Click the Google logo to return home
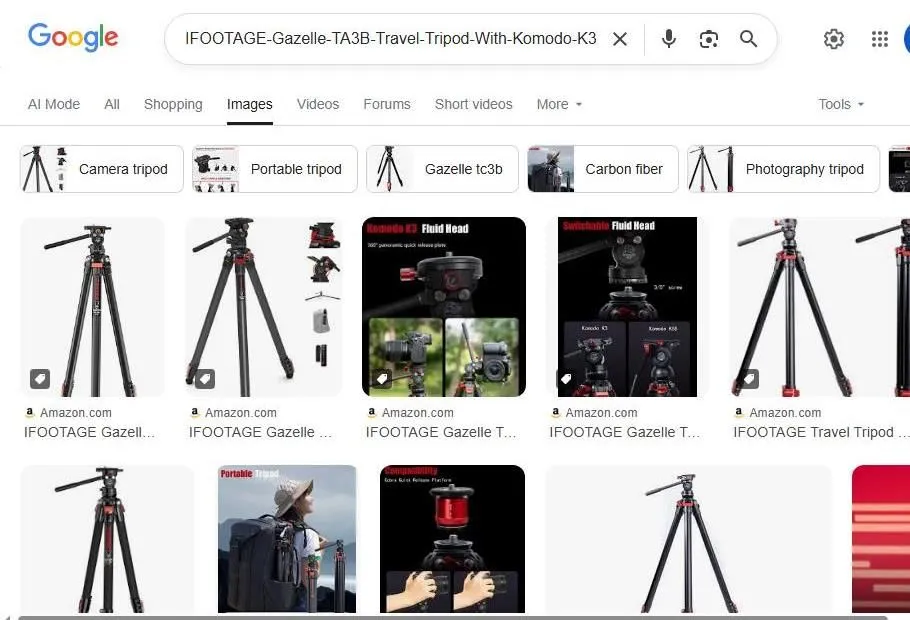The width and height of the screenshot is (910, 620). (73, 37)
